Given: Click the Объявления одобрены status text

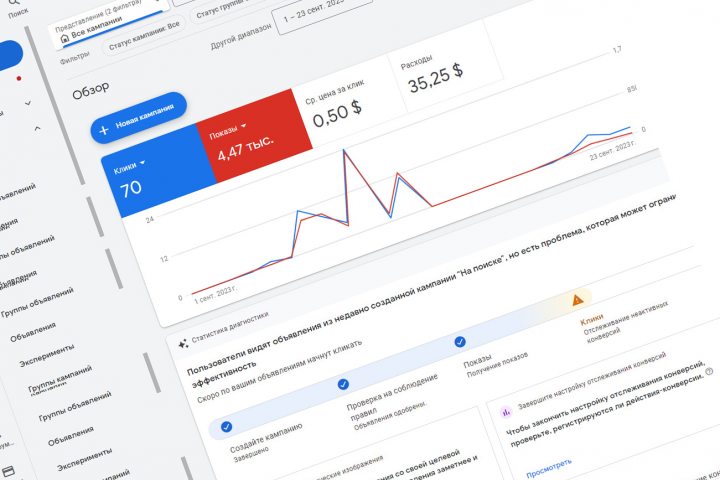Looking at the screenshot, I should coord(390,416).
